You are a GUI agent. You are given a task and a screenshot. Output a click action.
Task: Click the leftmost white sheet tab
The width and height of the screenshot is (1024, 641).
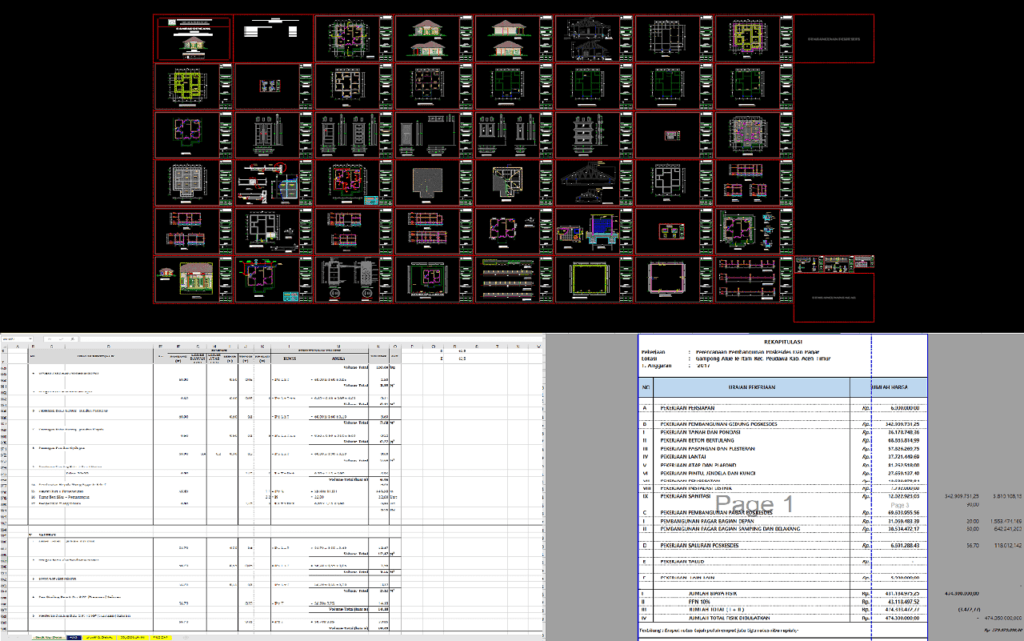48,637
